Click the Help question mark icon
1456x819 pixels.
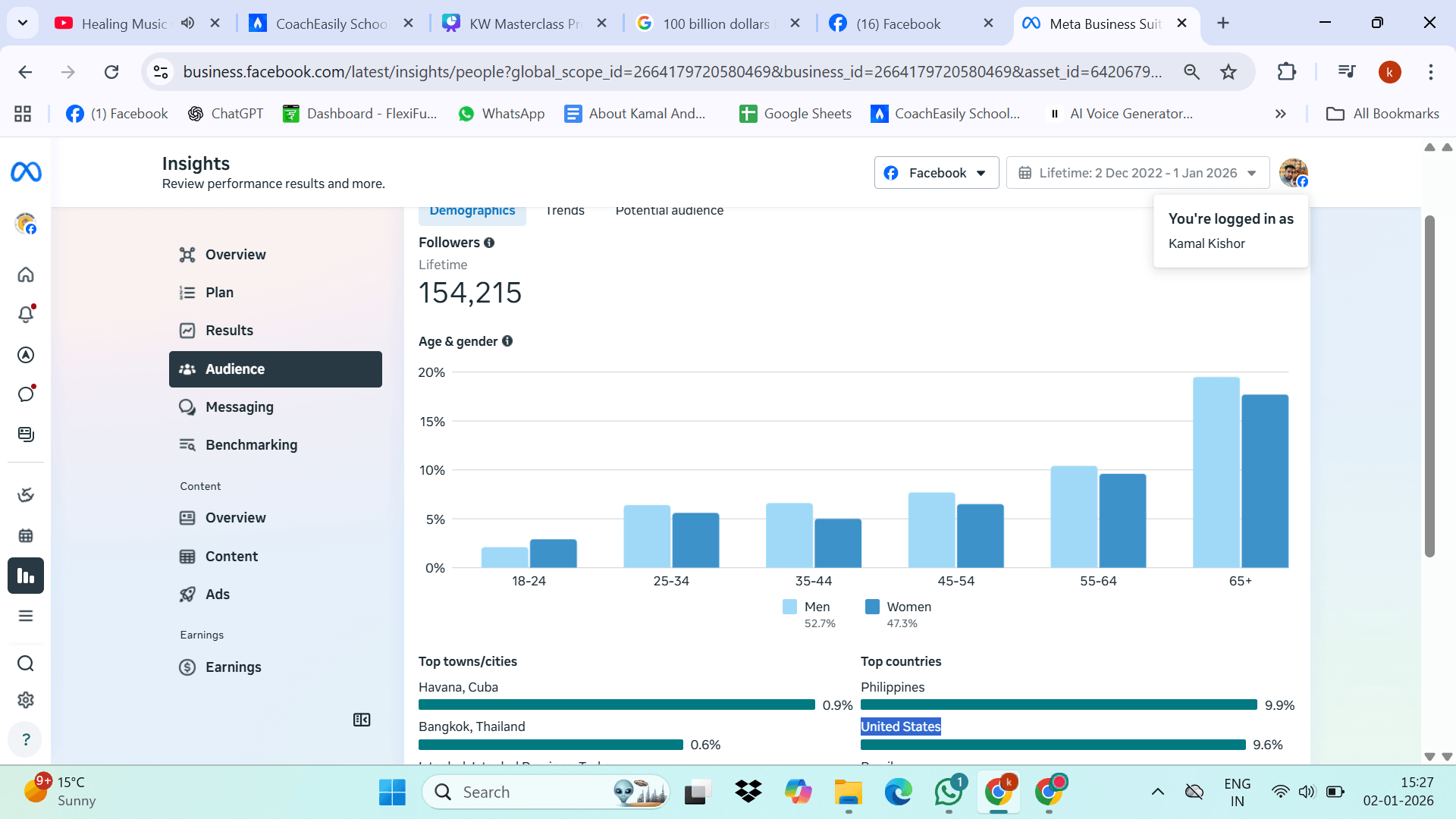pos(26,739)
